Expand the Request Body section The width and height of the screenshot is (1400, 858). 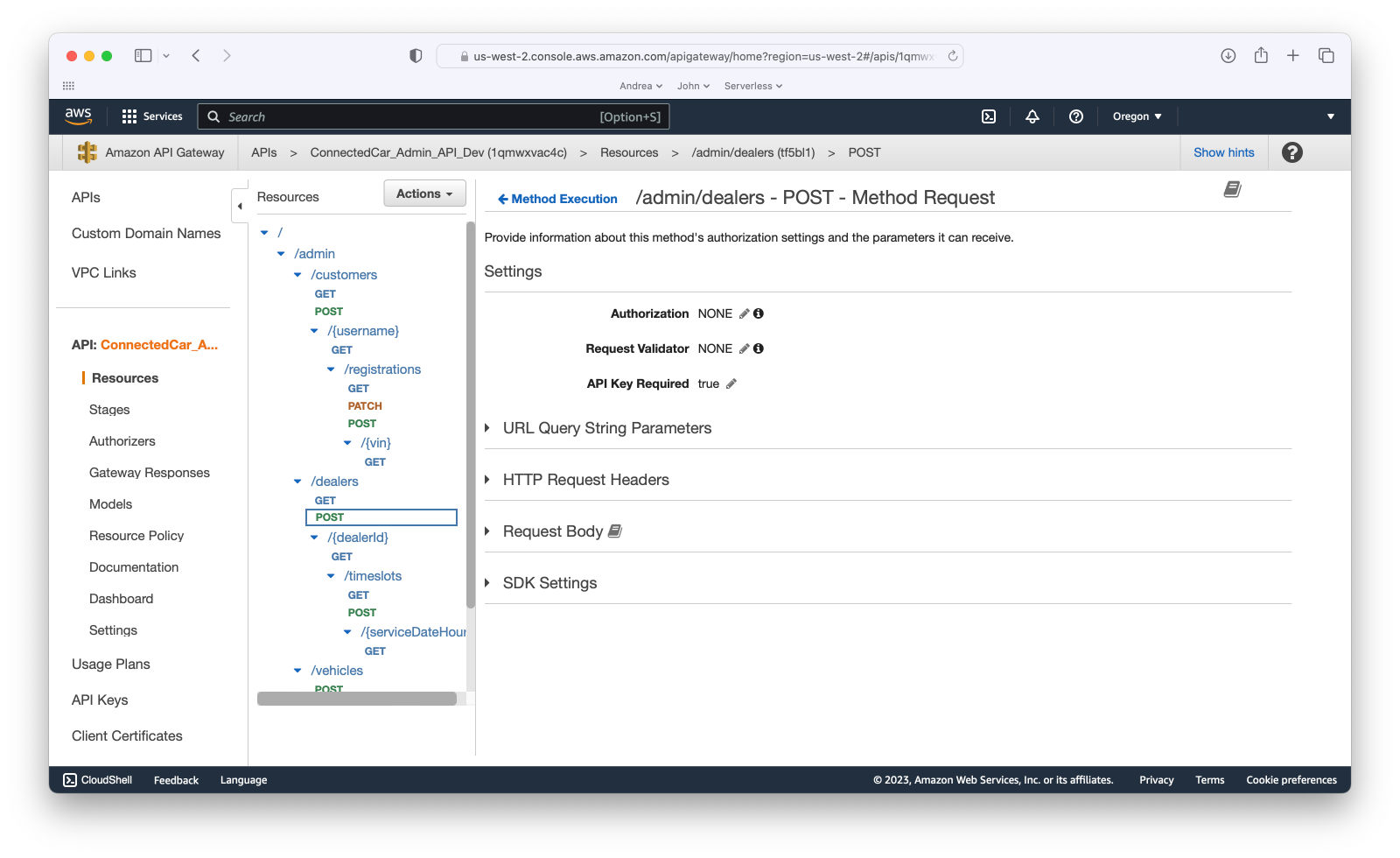tap(543, 531)
